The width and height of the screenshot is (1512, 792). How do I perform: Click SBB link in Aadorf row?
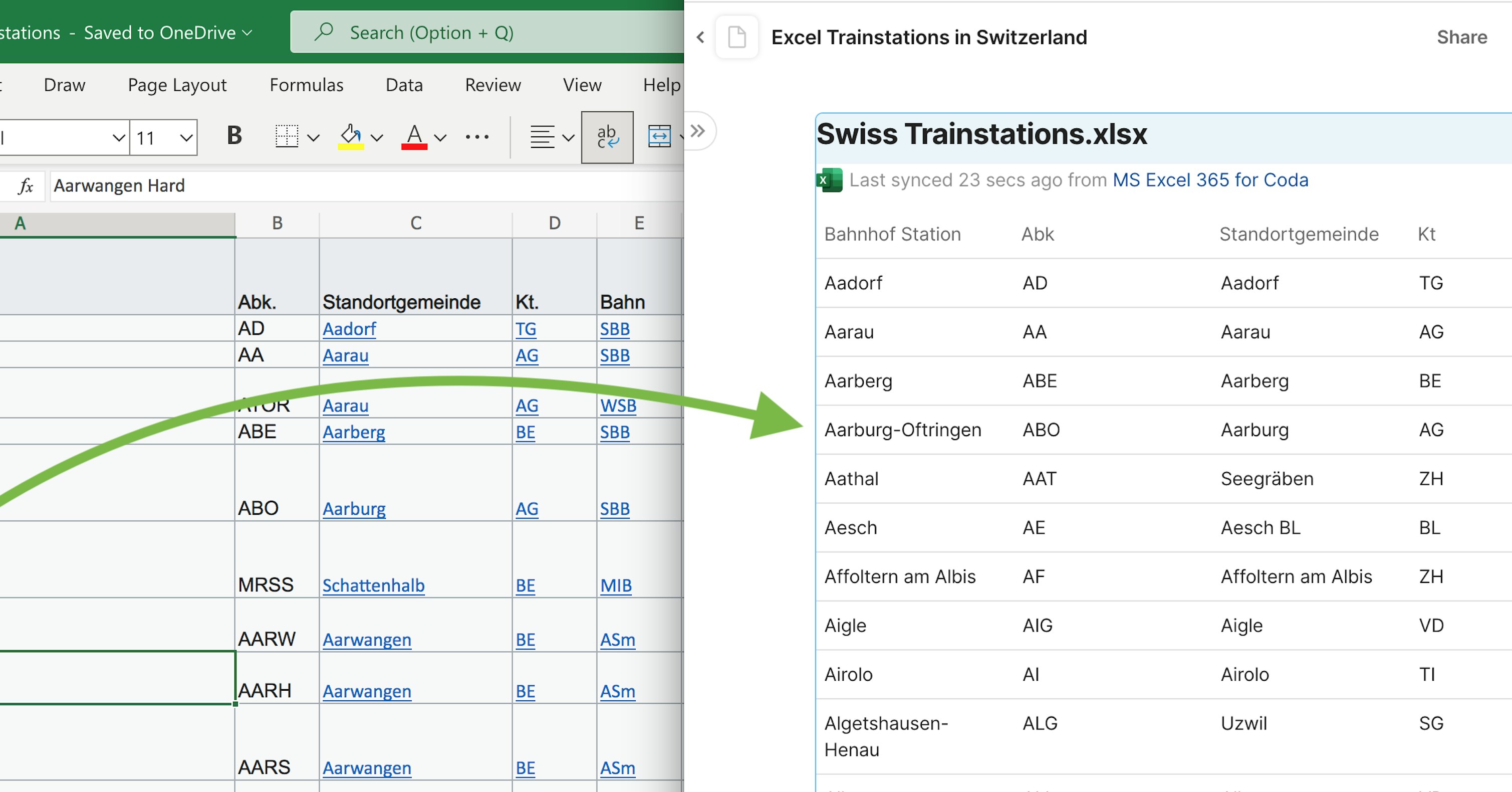coord(615,329)
